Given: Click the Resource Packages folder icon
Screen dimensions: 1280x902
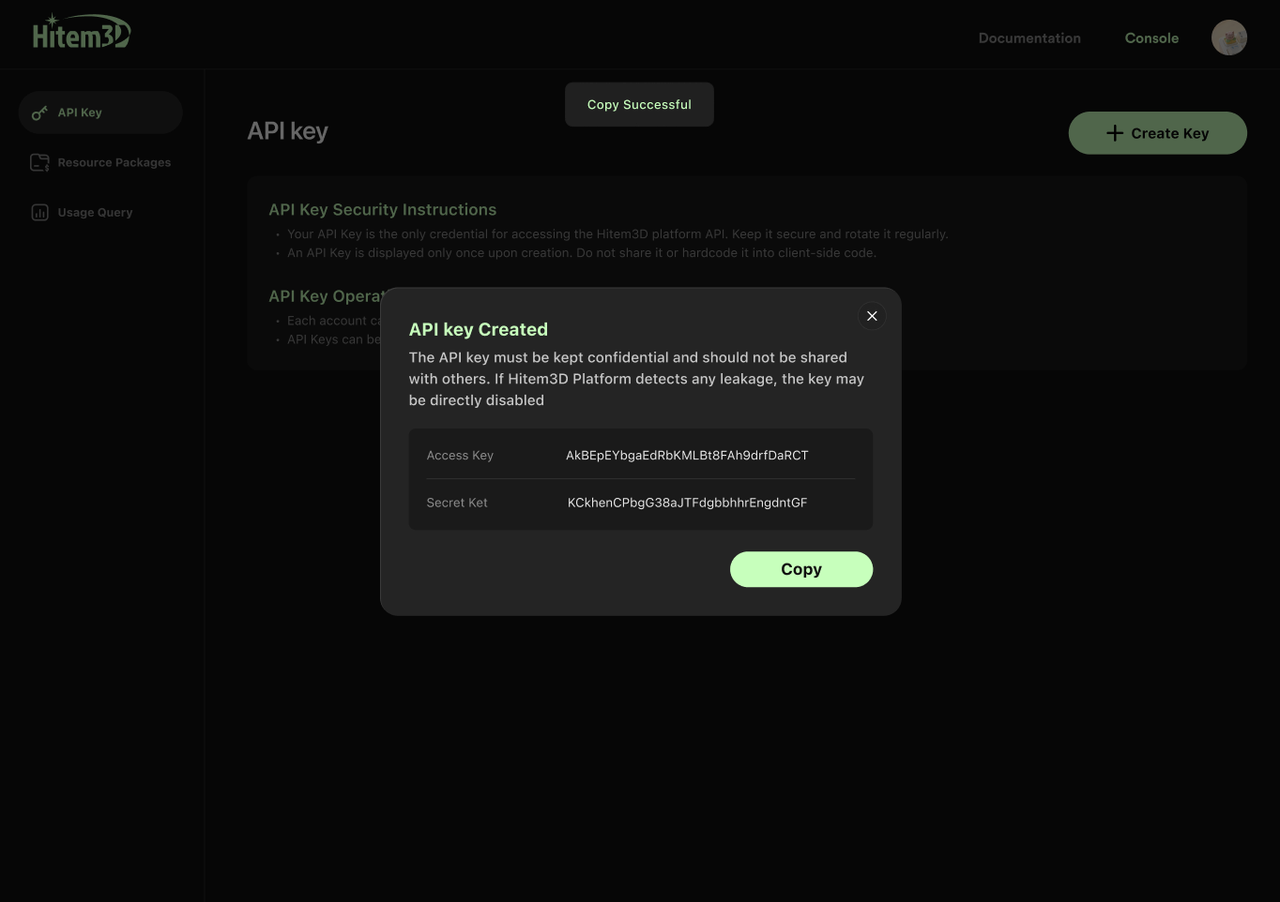Looking at the screenshot, I should 39,162.
